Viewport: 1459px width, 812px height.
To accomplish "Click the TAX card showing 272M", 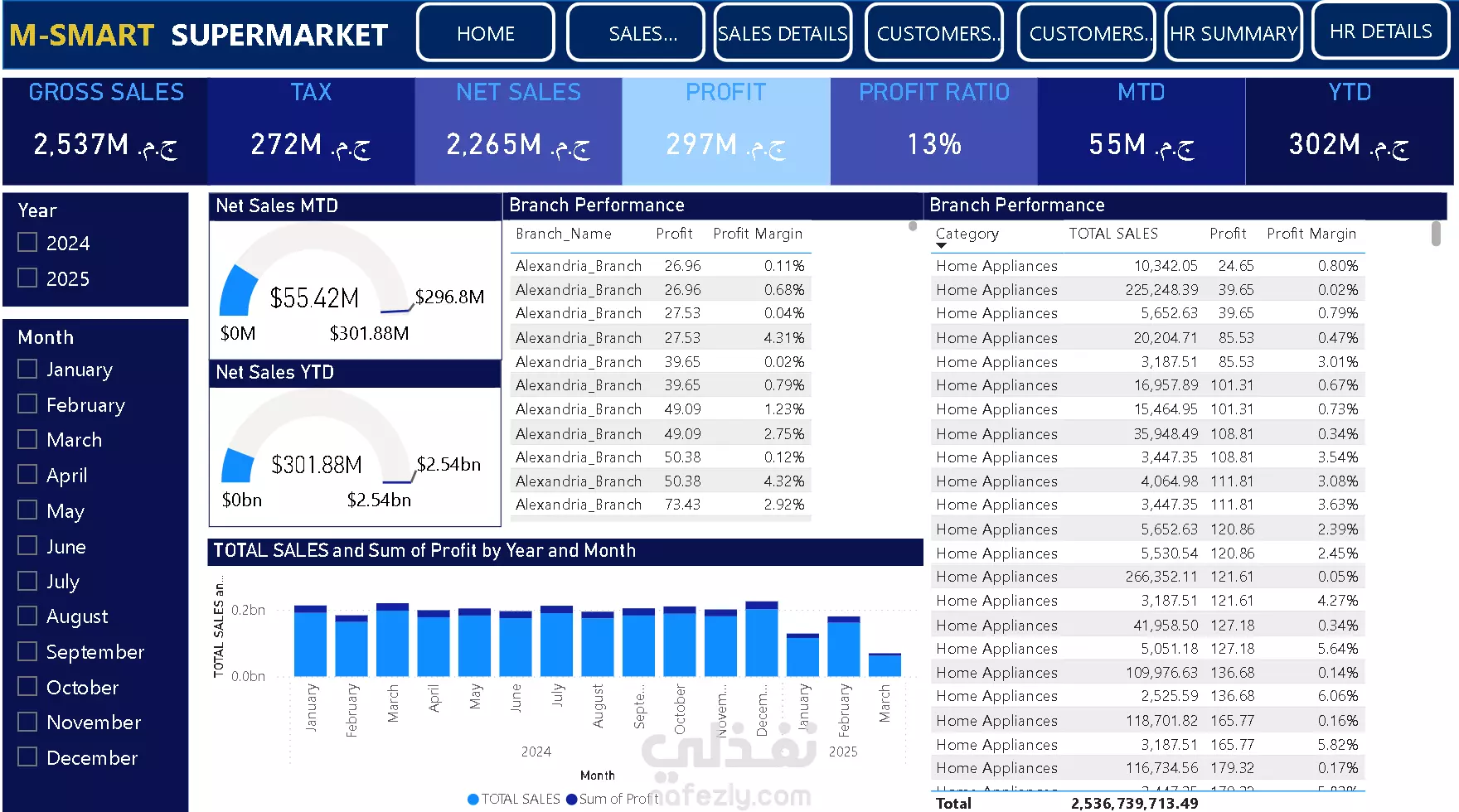I will pyautogui.click(x=311, y=131).
